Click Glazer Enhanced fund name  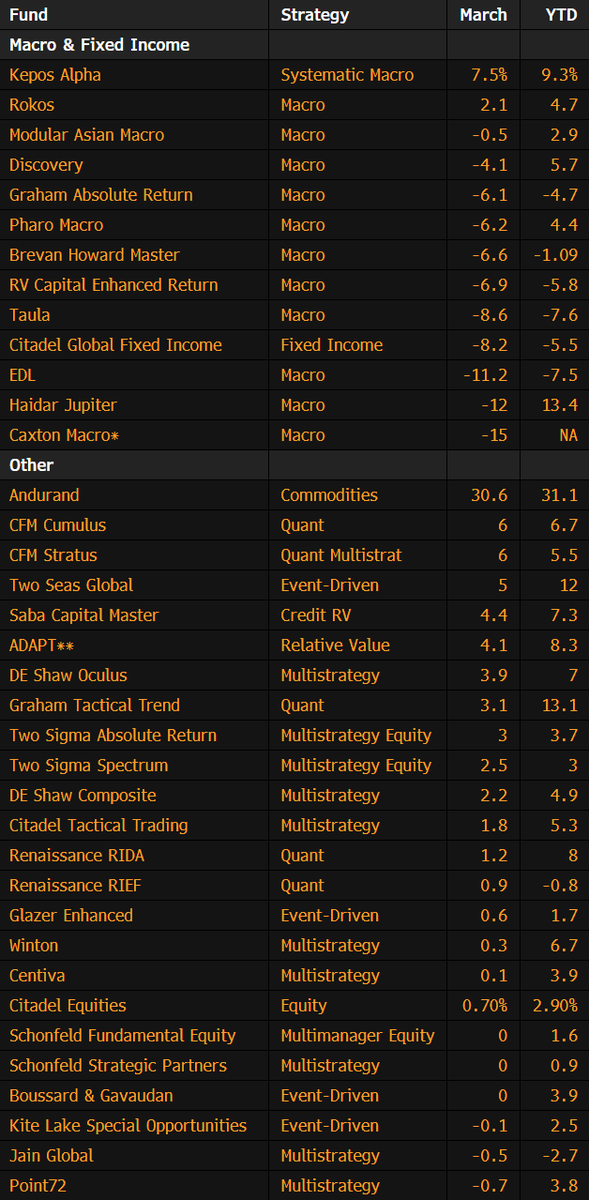click(x=71, y=915)
